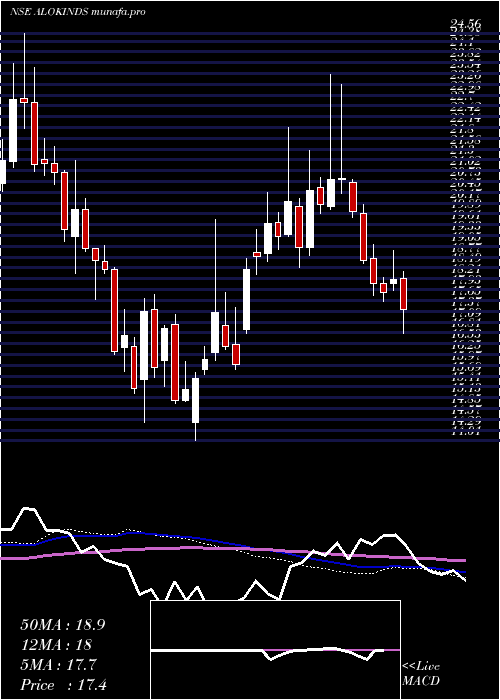Click the large red candle after the first peak
Viewport: 500px width, 700px height.
(34, 133)
